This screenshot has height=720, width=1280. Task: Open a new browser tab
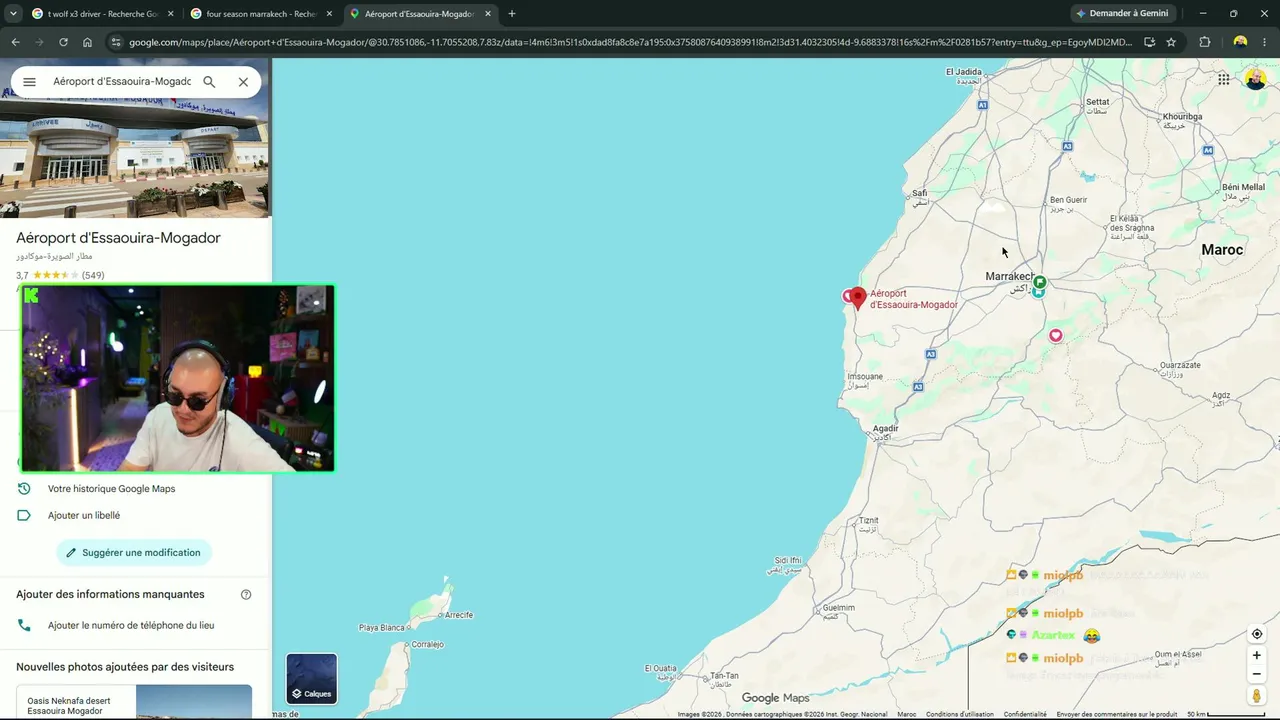[512, 14]
